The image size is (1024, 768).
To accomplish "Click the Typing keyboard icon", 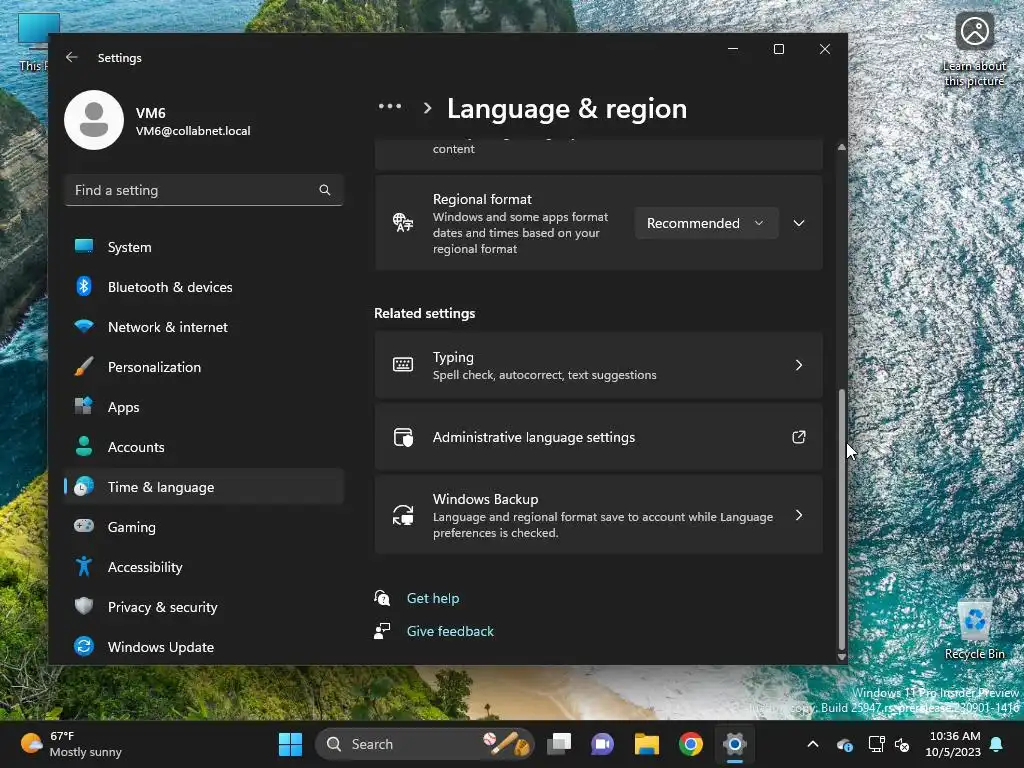I will point(403,364).
